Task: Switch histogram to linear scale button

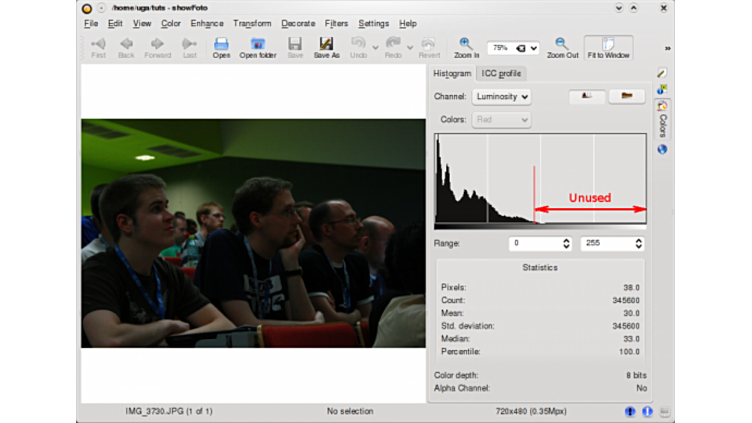Action: tap(587, 97)
